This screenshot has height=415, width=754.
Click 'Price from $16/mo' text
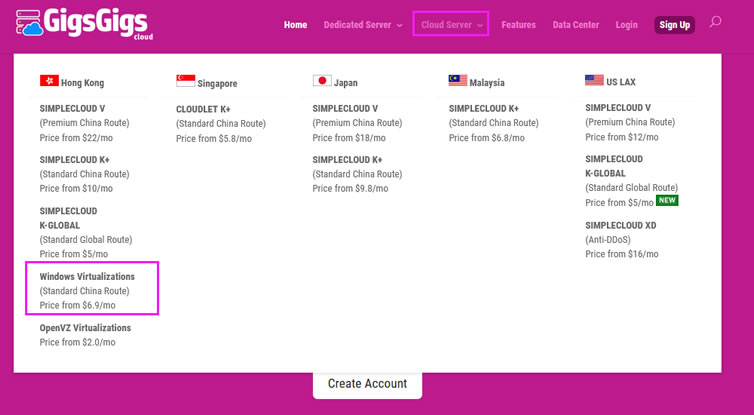tap(622, 254)
